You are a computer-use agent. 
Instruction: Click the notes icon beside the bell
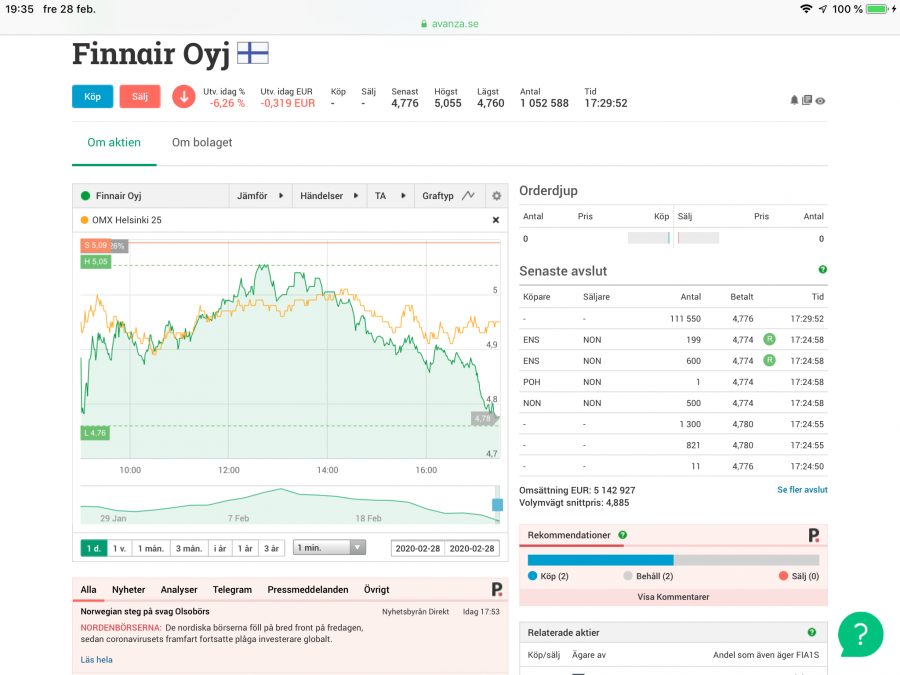coord(807,100)
